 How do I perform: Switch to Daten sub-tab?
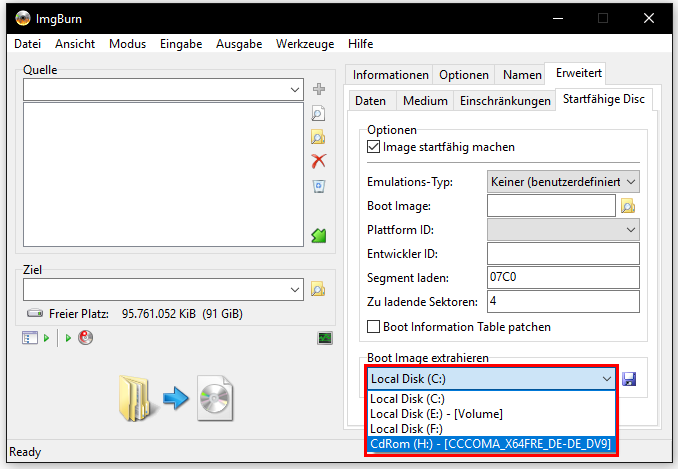[x=370, y=101]
